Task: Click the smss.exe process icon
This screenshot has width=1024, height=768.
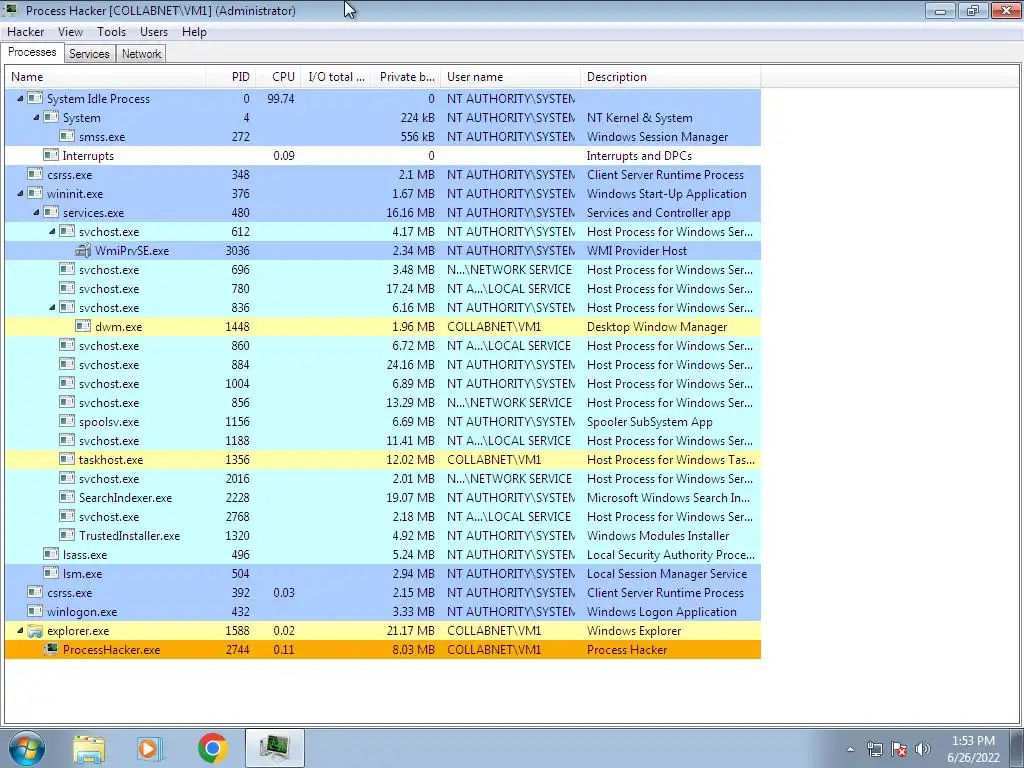Action: (67, 136)
